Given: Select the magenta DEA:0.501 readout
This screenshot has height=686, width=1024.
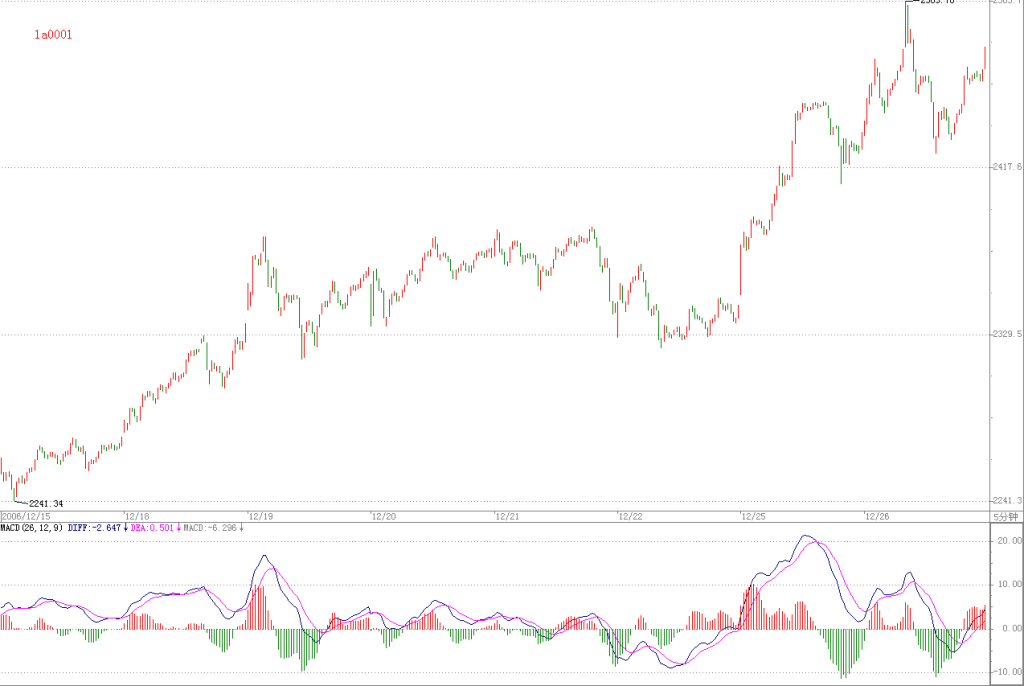Looking at the screenshot, I should pyautogui.click(x=152, y=527).
